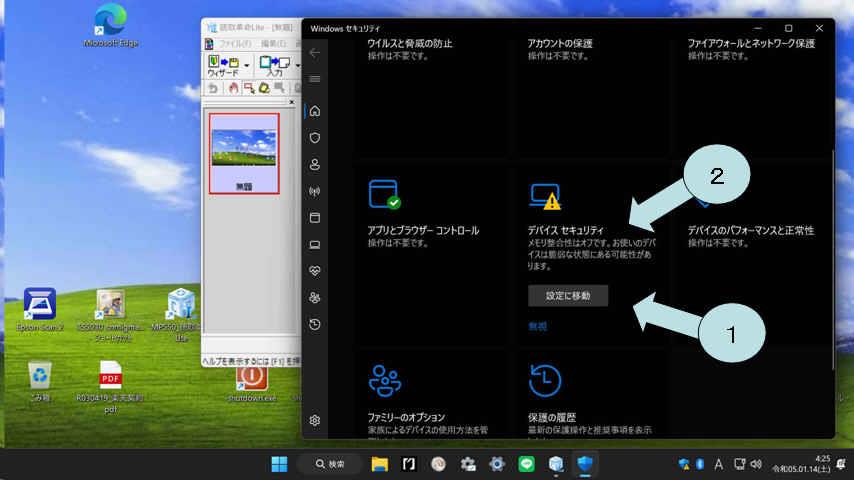
Task: Open Account protection person sidebar icon
Action: (x=315, y=164)
